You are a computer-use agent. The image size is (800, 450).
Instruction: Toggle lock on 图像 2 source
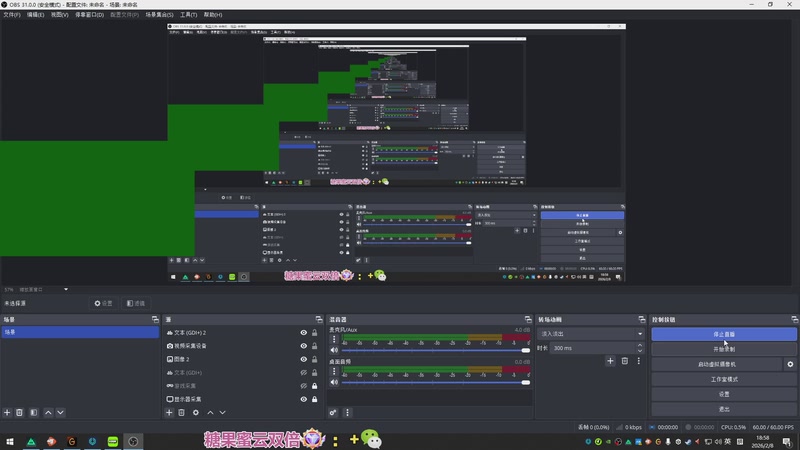pyautogui.click(x=315, y=359)
